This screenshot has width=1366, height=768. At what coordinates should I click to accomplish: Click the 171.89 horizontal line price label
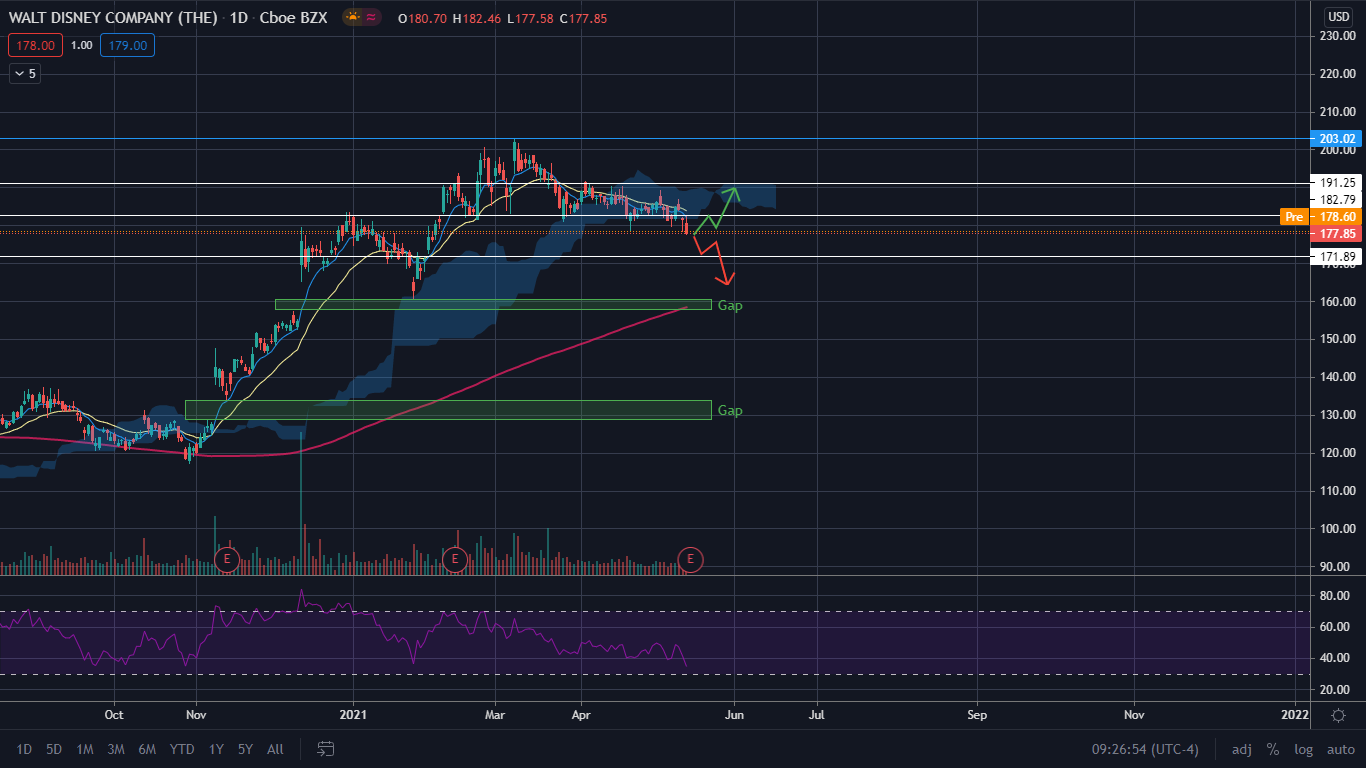click(x=1337, y=257)
